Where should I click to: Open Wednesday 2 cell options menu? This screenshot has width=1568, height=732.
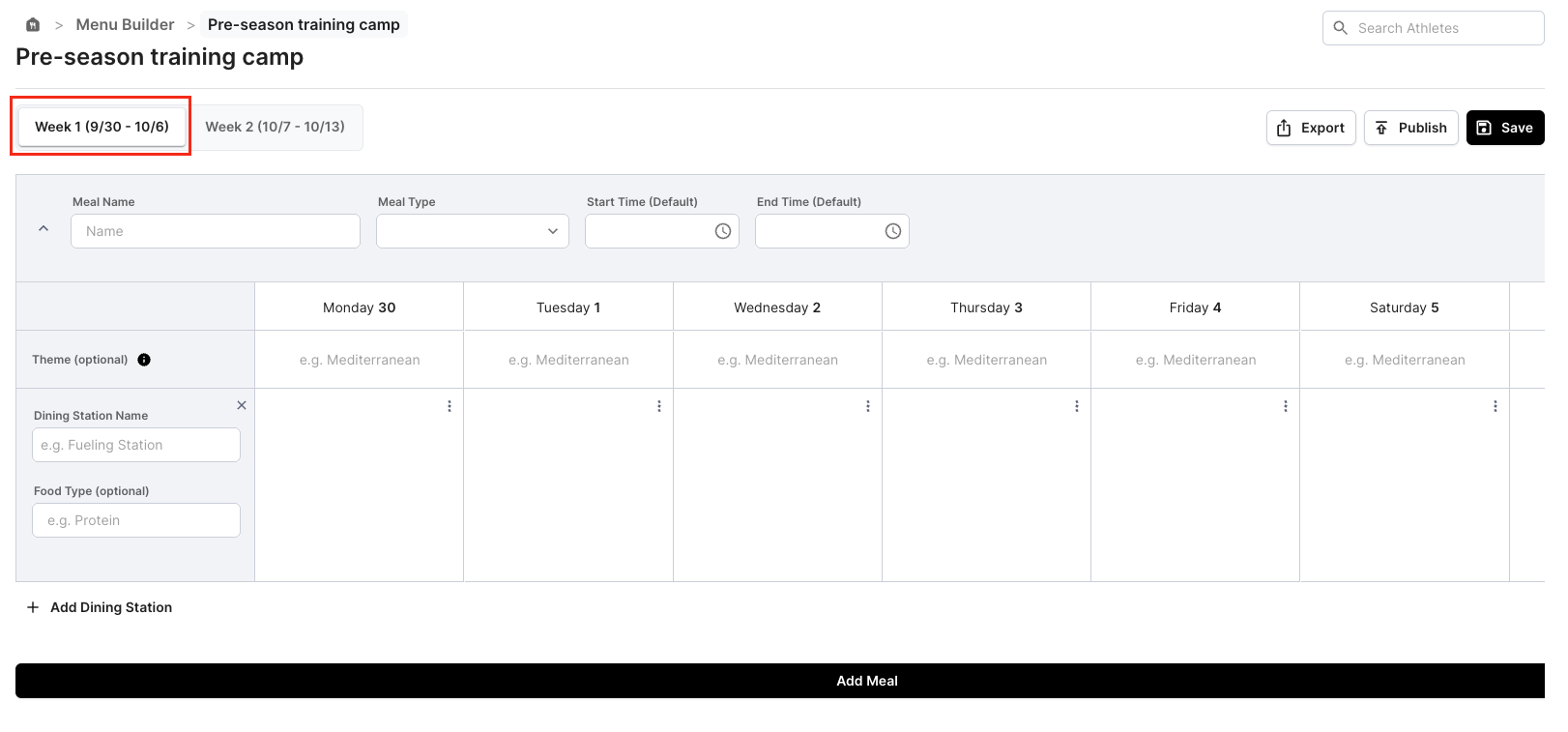868,406
